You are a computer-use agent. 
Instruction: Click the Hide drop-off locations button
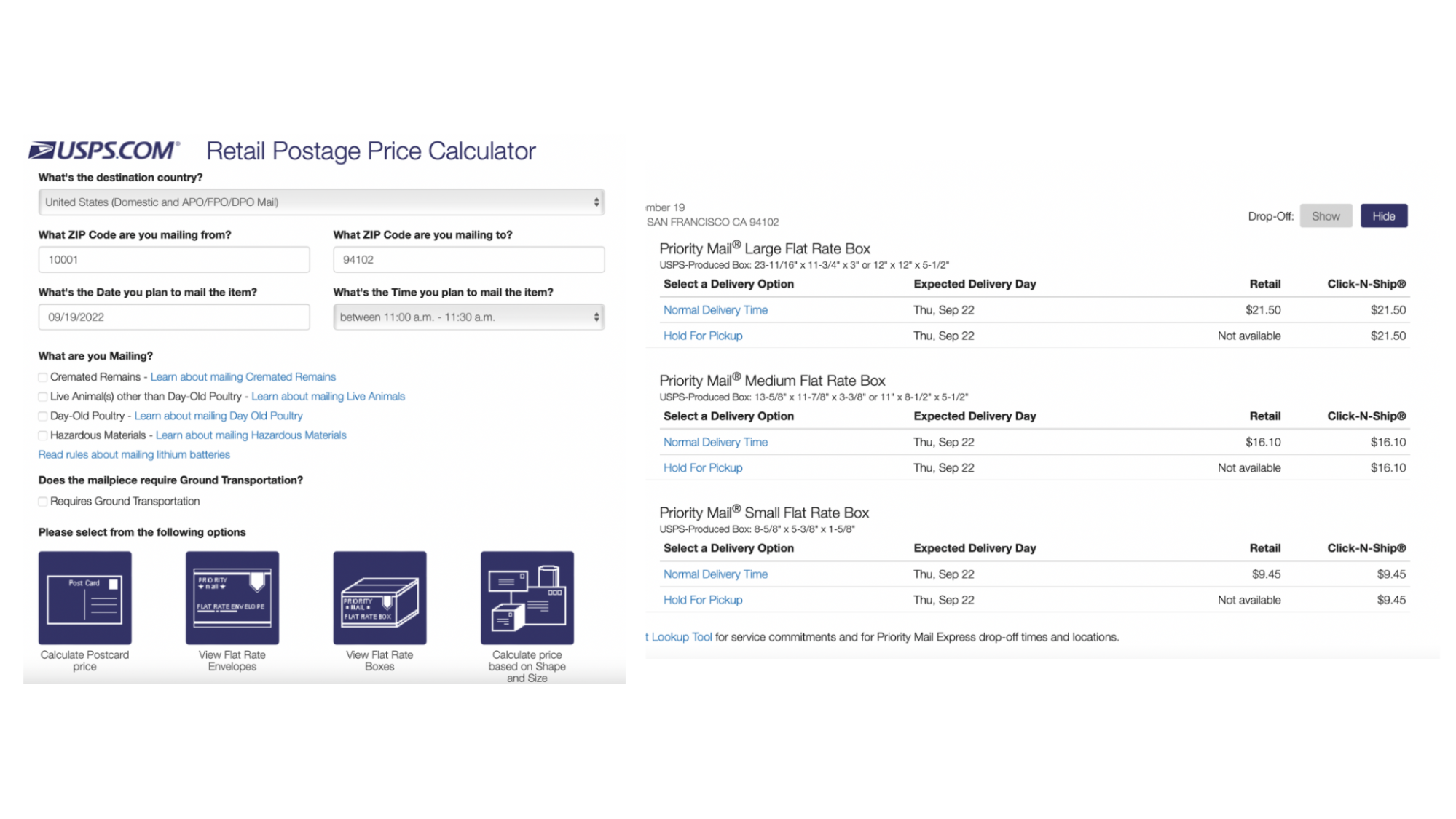[1383, 215]
